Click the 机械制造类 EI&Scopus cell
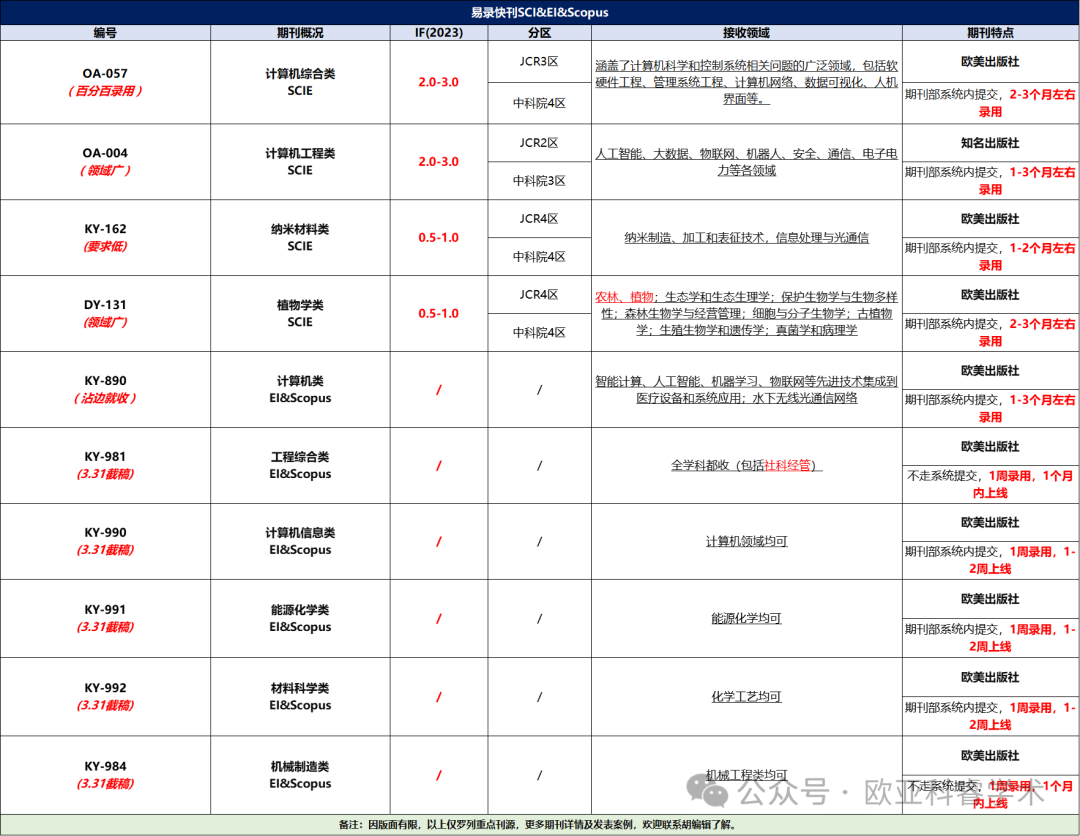Viewport: 1080px width, 836px height. click(x=300, y=775)
